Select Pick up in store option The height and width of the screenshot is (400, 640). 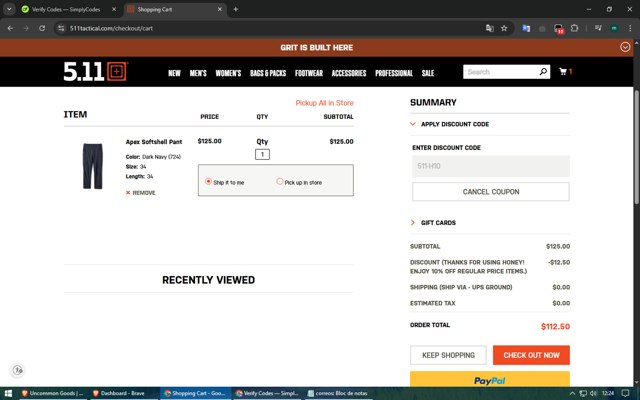tap(280, 181)
